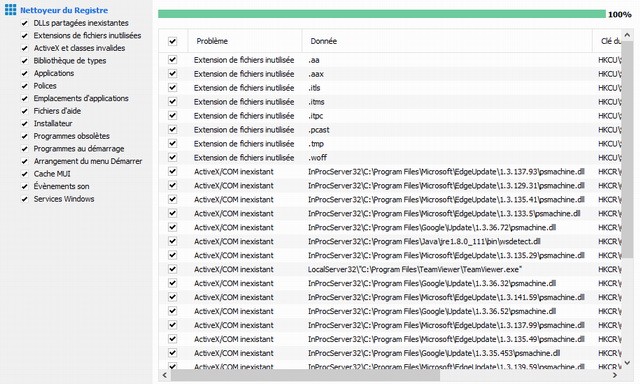Viewport: 640px width, 384px height.
Task: Uncheck the Installateur option
Action: pos(24,124)
